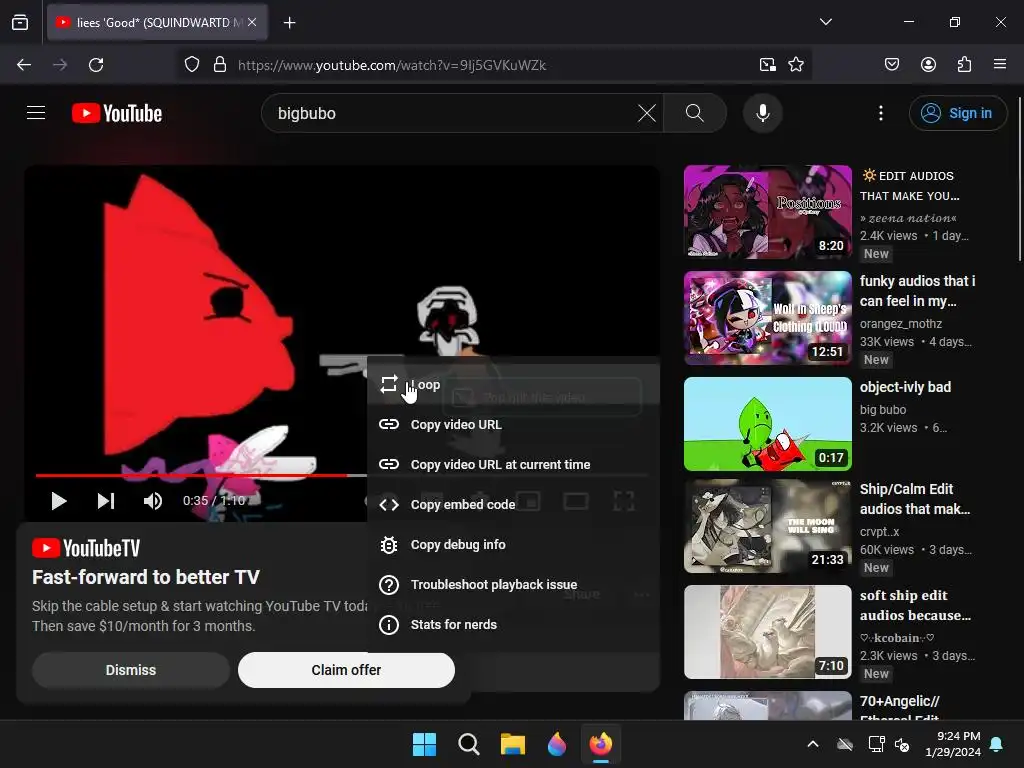This screenshot has width=1024, height=768.
Task: Open the tracking protection shield icon
Action: click(x=191, y=65)
